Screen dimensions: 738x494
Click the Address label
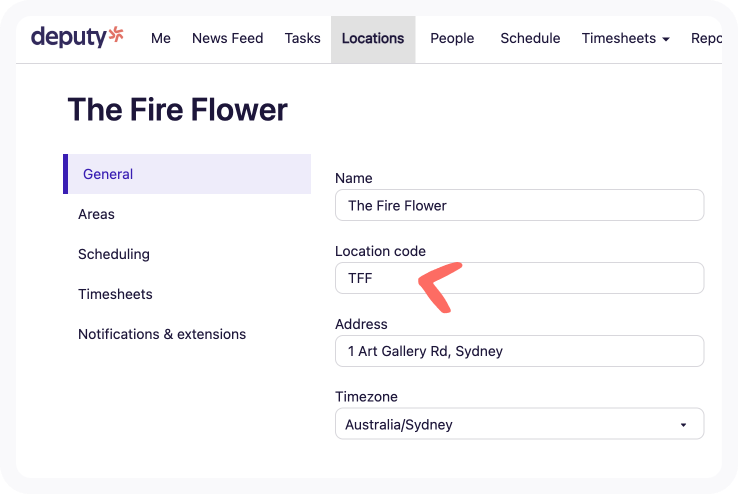tap(361, 324)
